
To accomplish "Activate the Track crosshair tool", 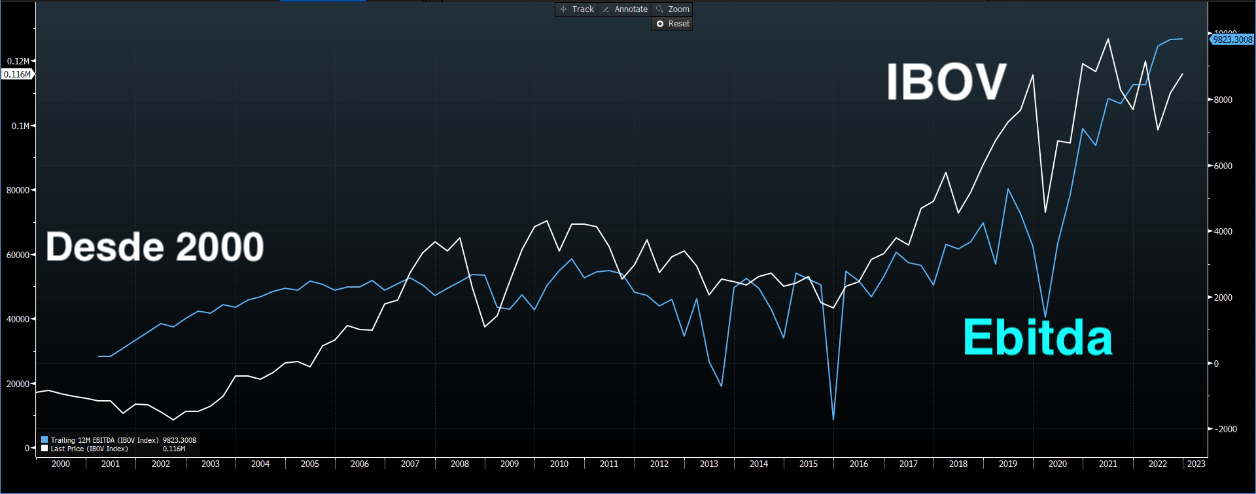I will [x=577, y=9].
